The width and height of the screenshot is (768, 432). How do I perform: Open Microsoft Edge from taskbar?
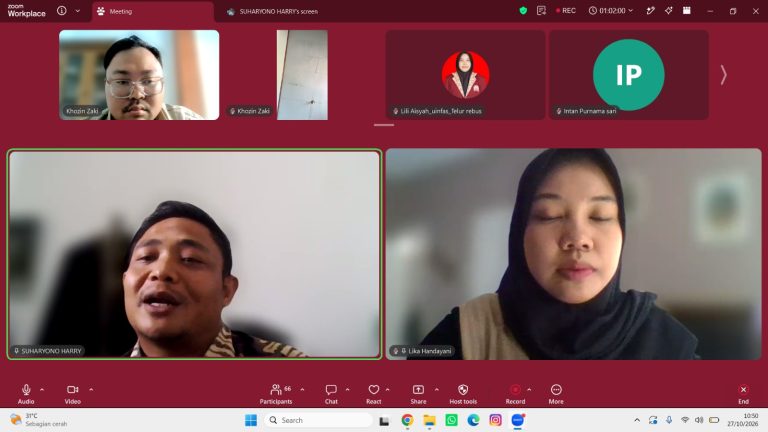click(473, 420)
